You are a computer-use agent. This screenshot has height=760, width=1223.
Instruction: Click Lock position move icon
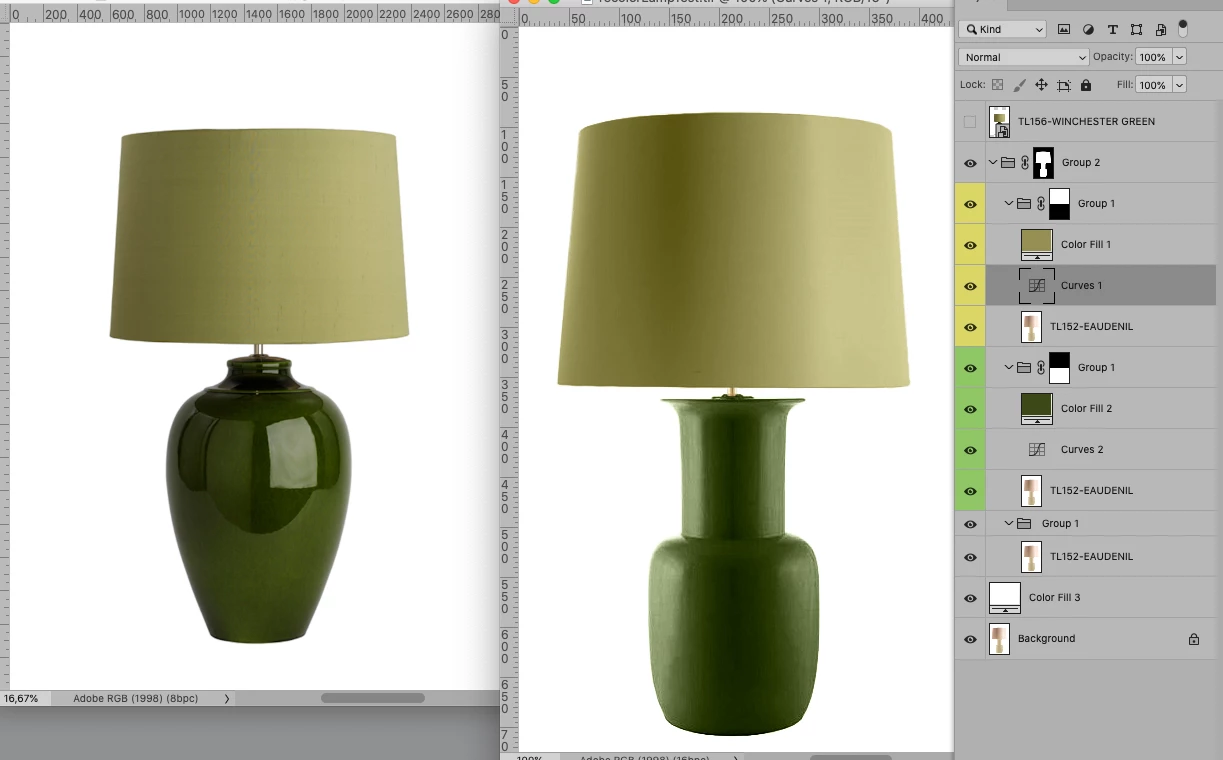coord(1041,85)
